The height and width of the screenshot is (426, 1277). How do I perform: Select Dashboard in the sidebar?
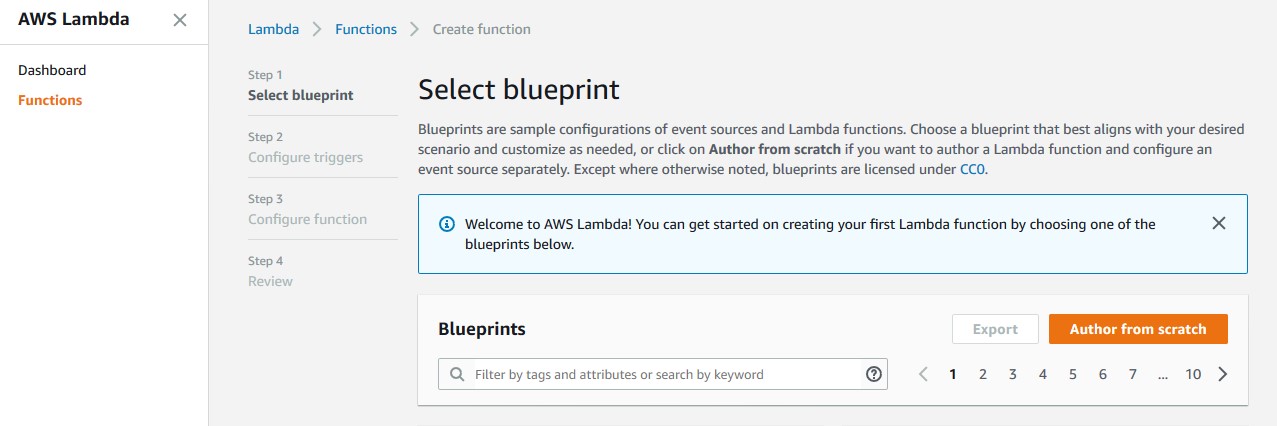tap(52, 70)
